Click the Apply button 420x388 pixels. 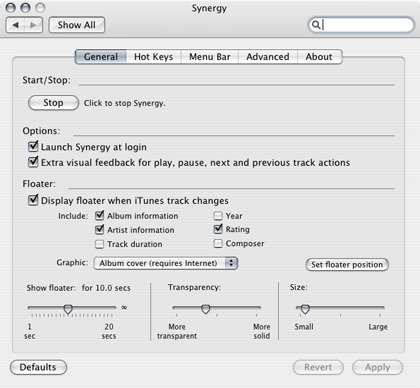(377, 367)
